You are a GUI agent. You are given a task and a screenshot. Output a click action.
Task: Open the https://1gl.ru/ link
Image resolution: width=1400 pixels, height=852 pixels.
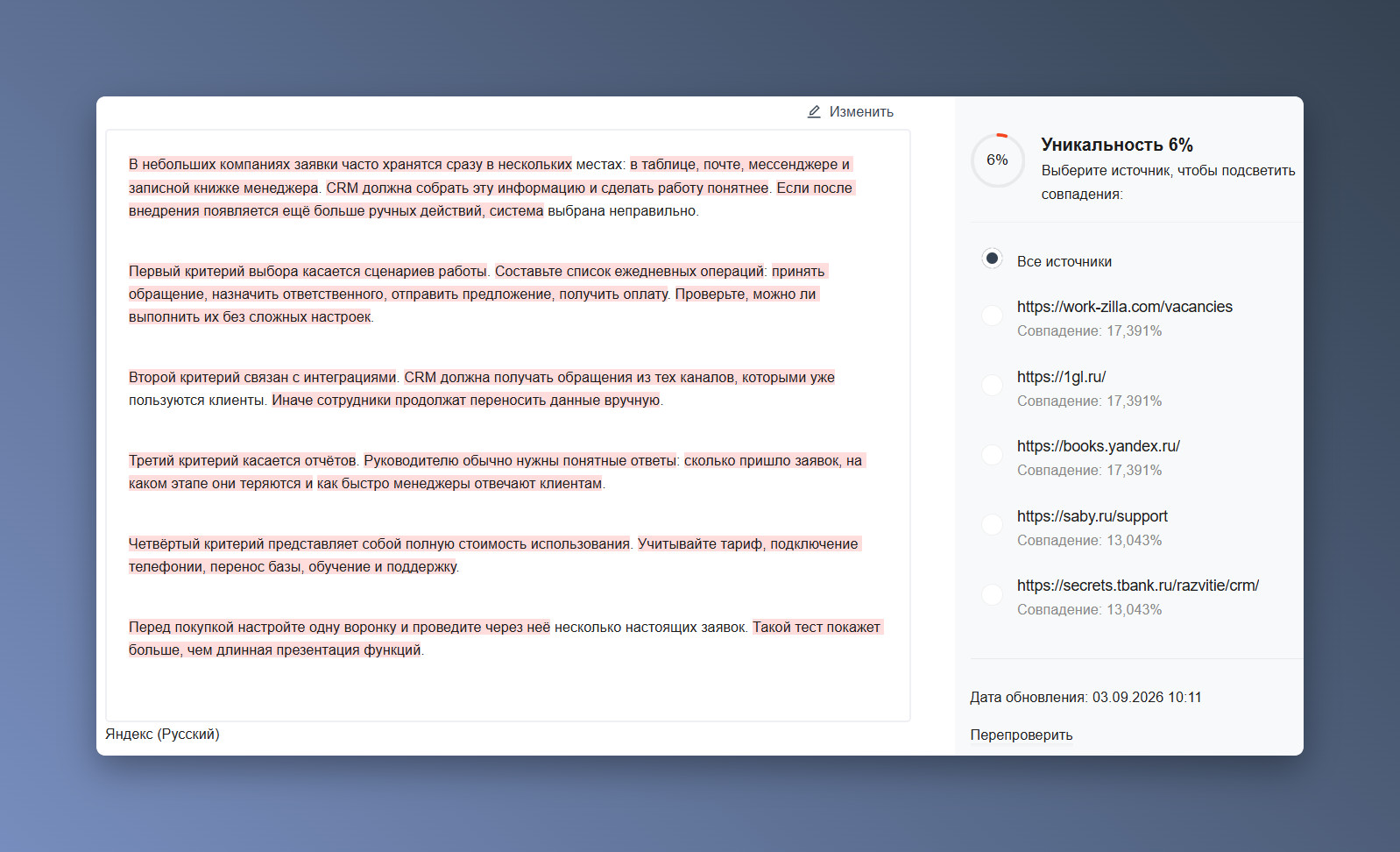click(x=1061, y=377)
